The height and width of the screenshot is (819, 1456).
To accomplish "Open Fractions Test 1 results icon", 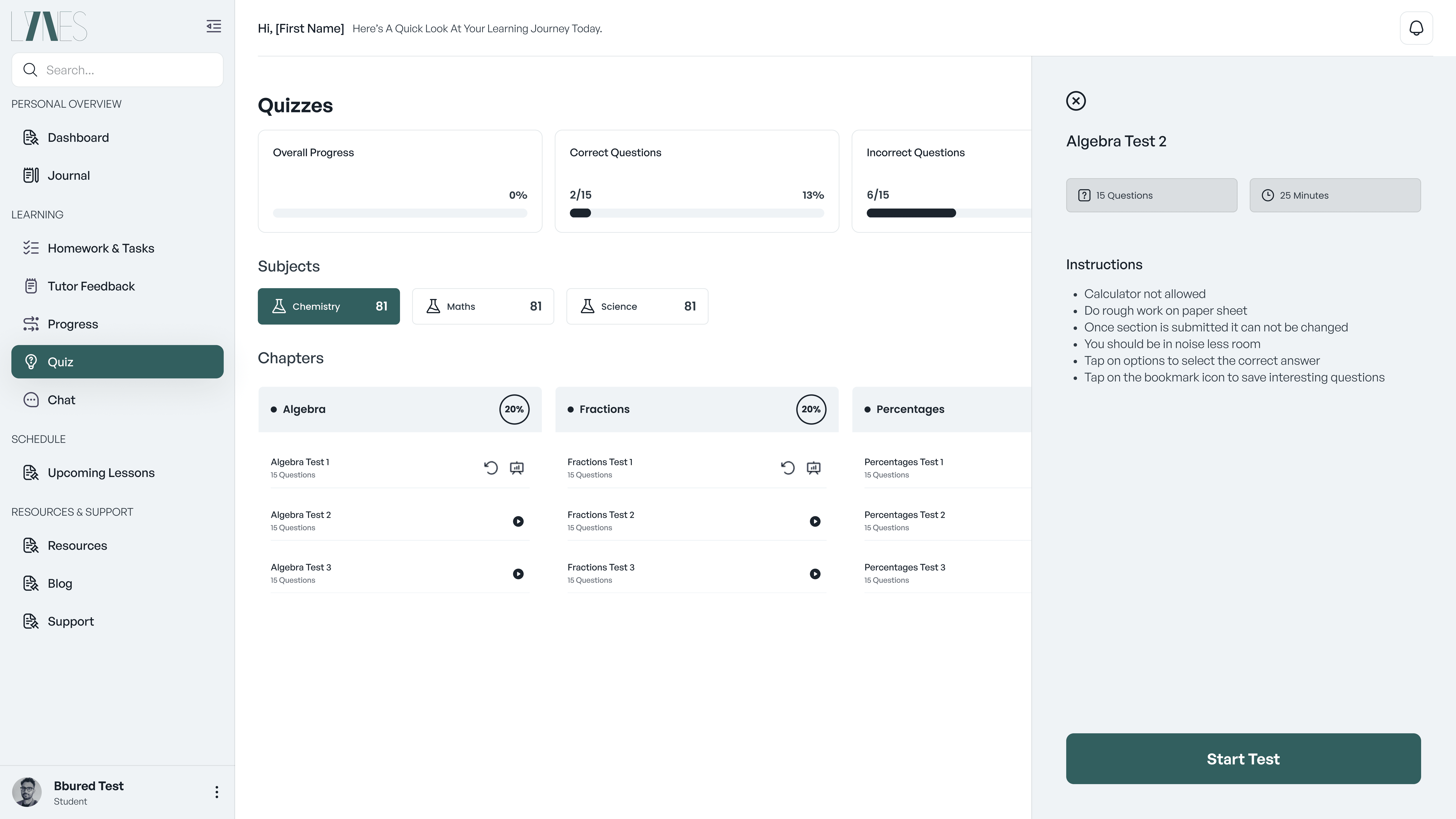I will point(813,468).
